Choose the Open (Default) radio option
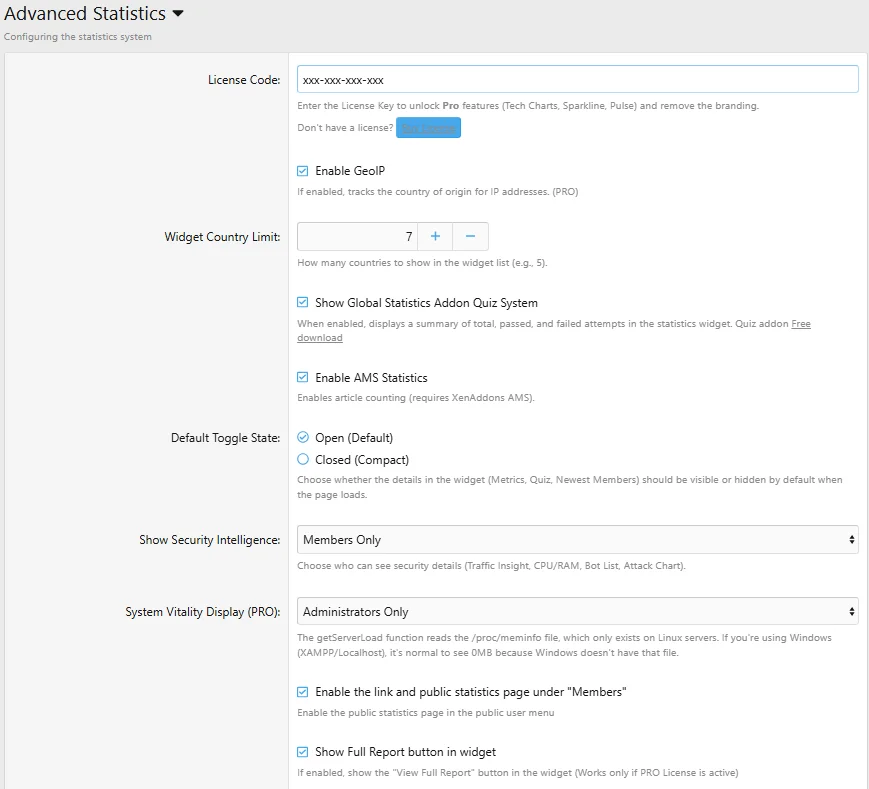Viewport: 869px width, 789px height. (x=303, y=438)
